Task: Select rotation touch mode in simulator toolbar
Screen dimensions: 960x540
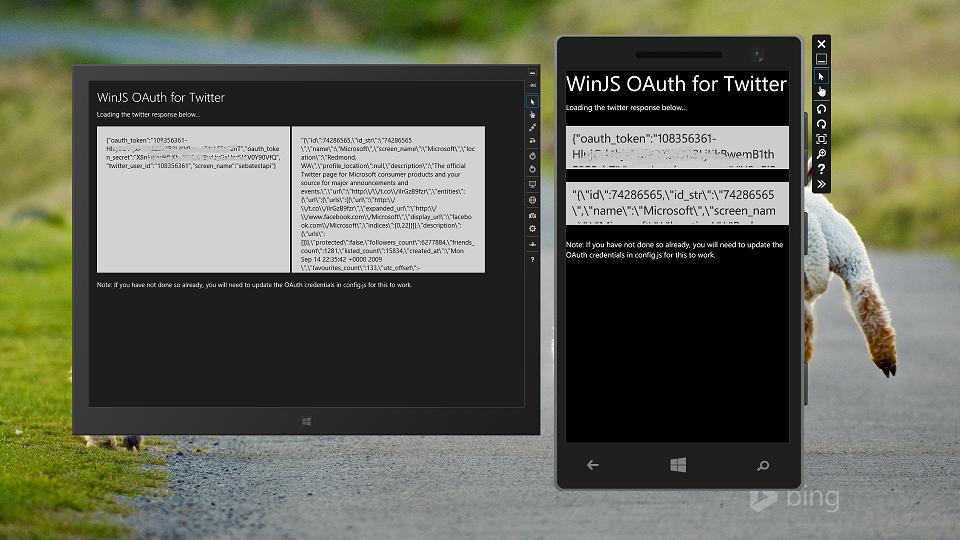Action: (x=532, y=140)
